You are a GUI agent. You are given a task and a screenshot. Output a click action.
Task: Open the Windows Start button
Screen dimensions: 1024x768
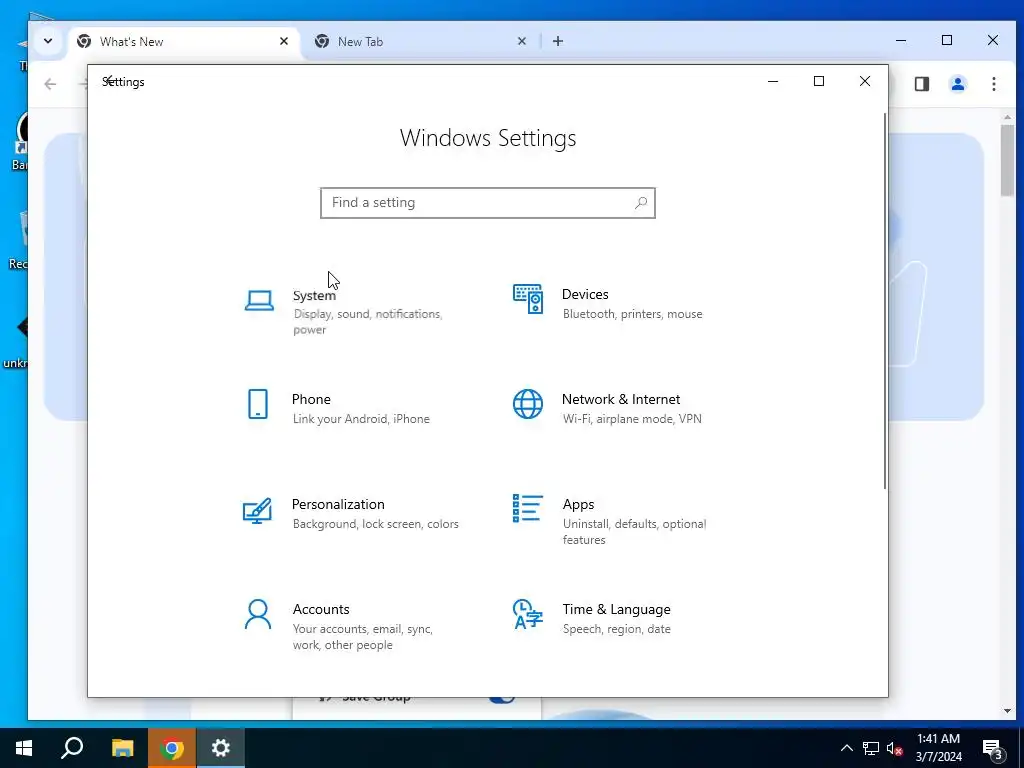[x=24, y=748]
